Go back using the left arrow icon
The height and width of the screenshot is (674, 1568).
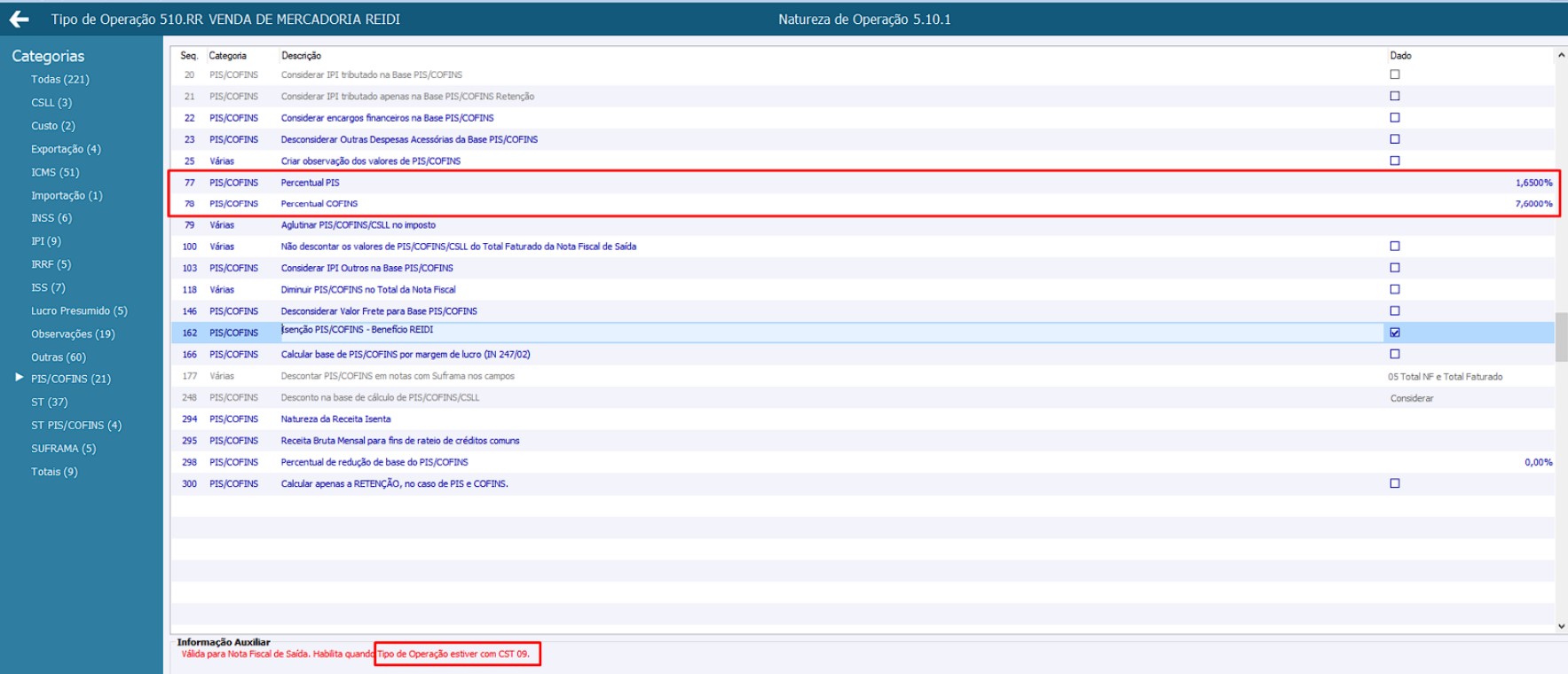[x=19, y=19]
